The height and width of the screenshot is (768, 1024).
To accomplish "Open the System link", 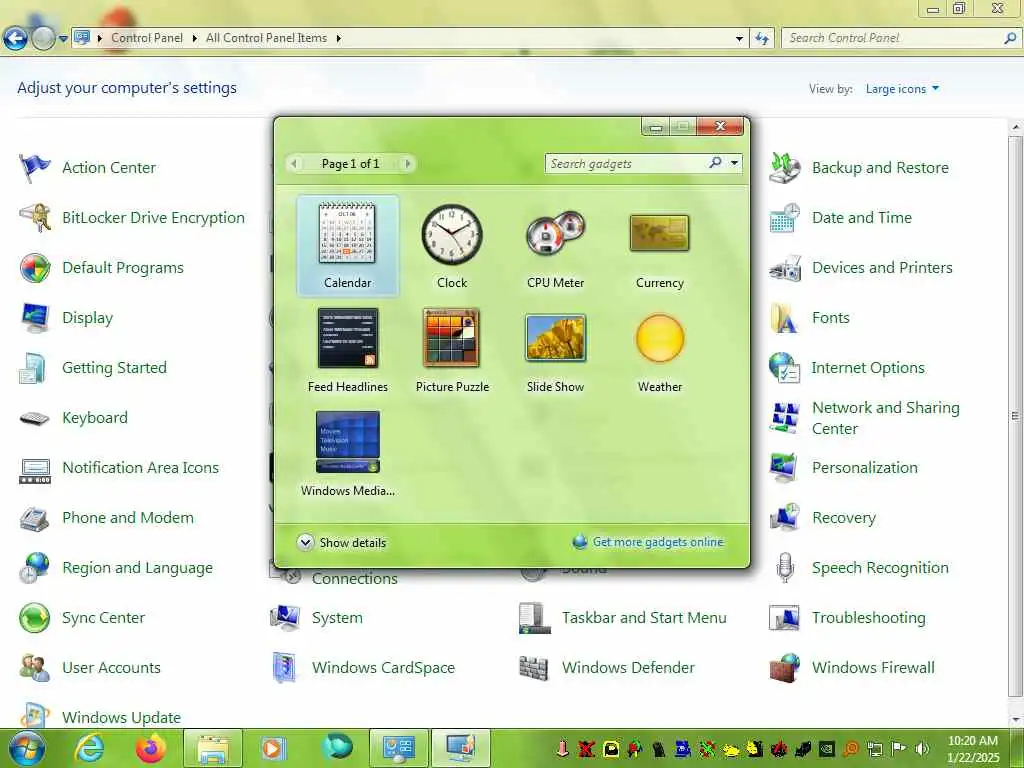I will (337, 618).
